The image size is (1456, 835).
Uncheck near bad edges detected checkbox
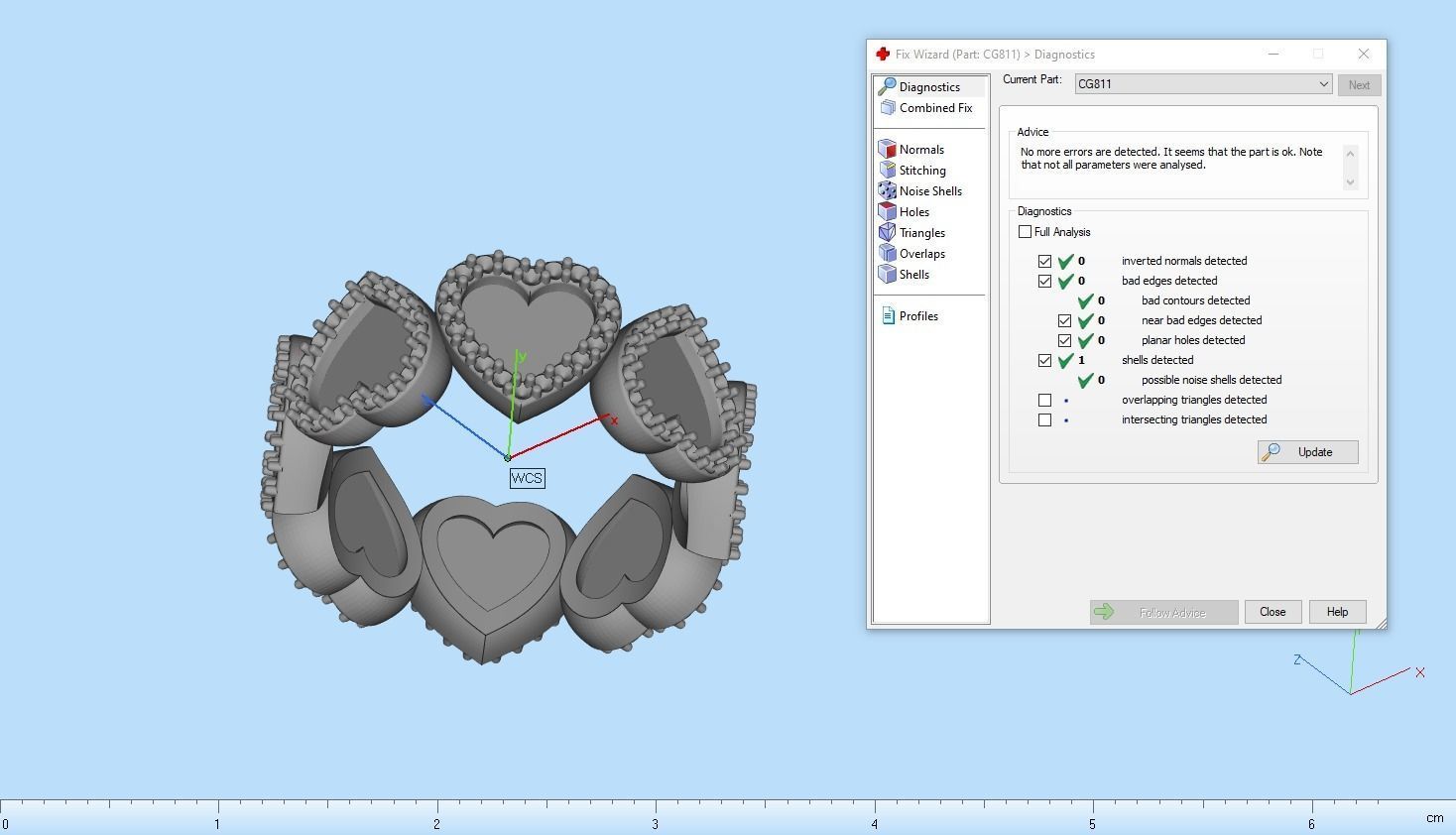(1064, 321)
